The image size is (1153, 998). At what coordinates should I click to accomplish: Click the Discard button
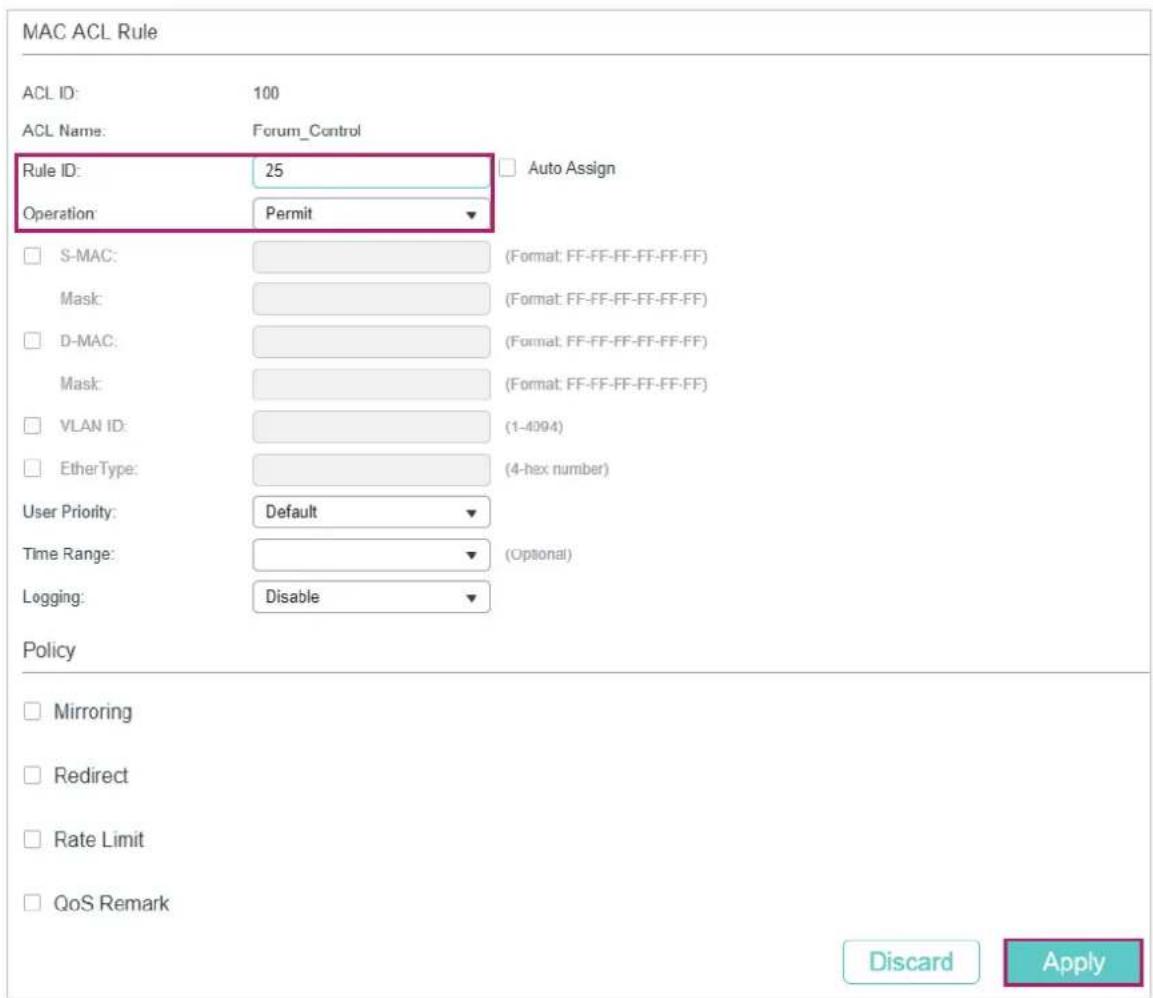pyautogui.click(x=911, y=962)
